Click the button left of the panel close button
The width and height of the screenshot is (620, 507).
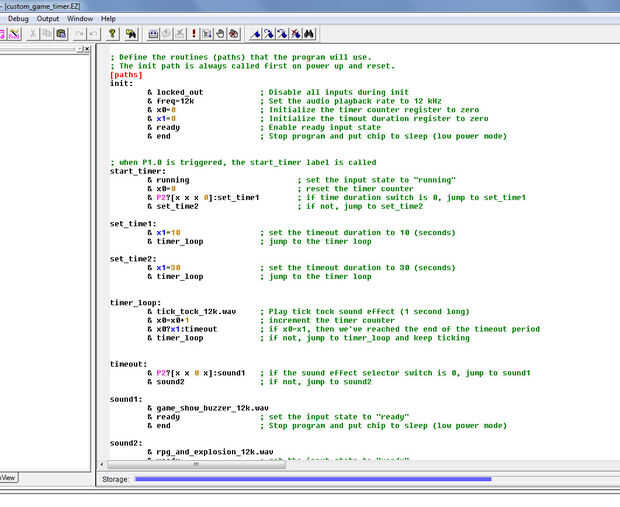coord(80,49)
